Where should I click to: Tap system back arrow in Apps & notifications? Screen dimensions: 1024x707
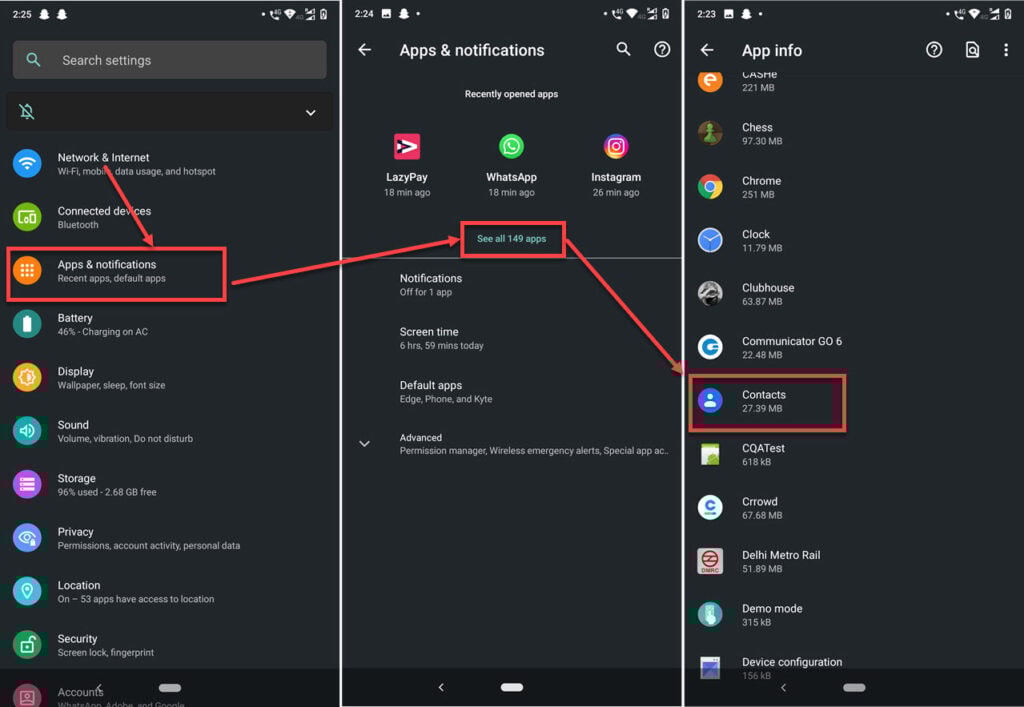coord(441,687)
